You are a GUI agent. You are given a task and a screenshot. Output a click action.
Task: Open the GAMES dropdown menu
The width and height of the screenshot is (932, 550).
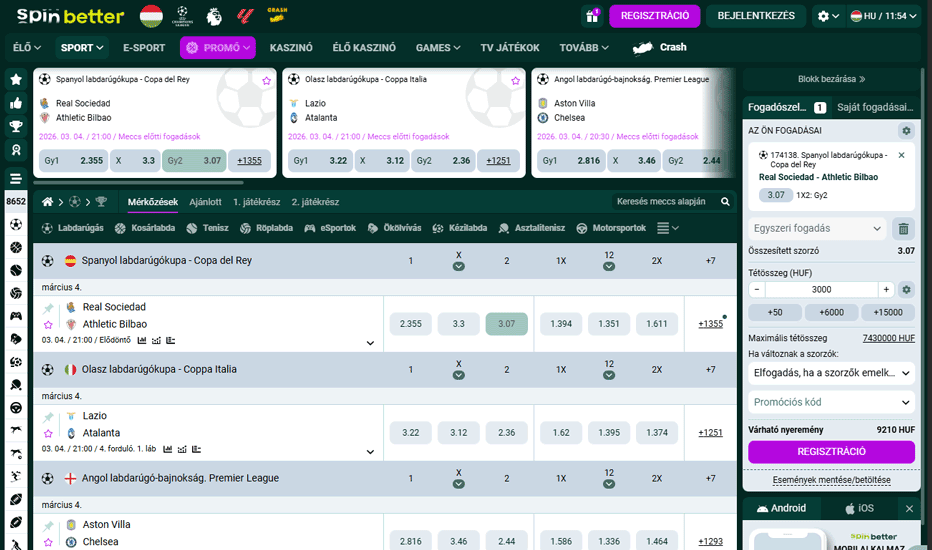pos(438,48)
